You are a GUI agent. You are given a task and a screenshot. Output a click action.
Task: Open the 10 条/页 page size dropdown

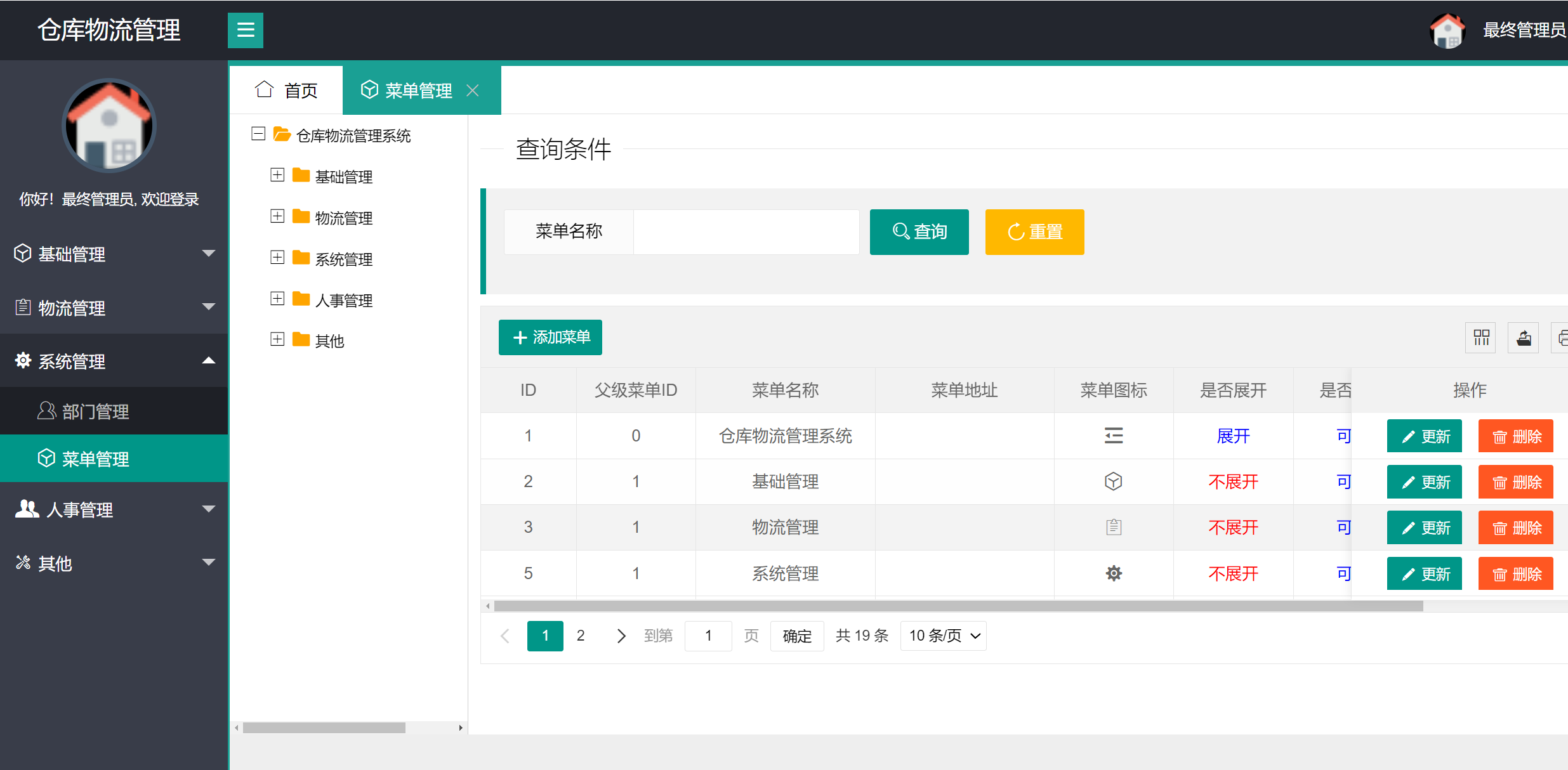click(944, 636)
